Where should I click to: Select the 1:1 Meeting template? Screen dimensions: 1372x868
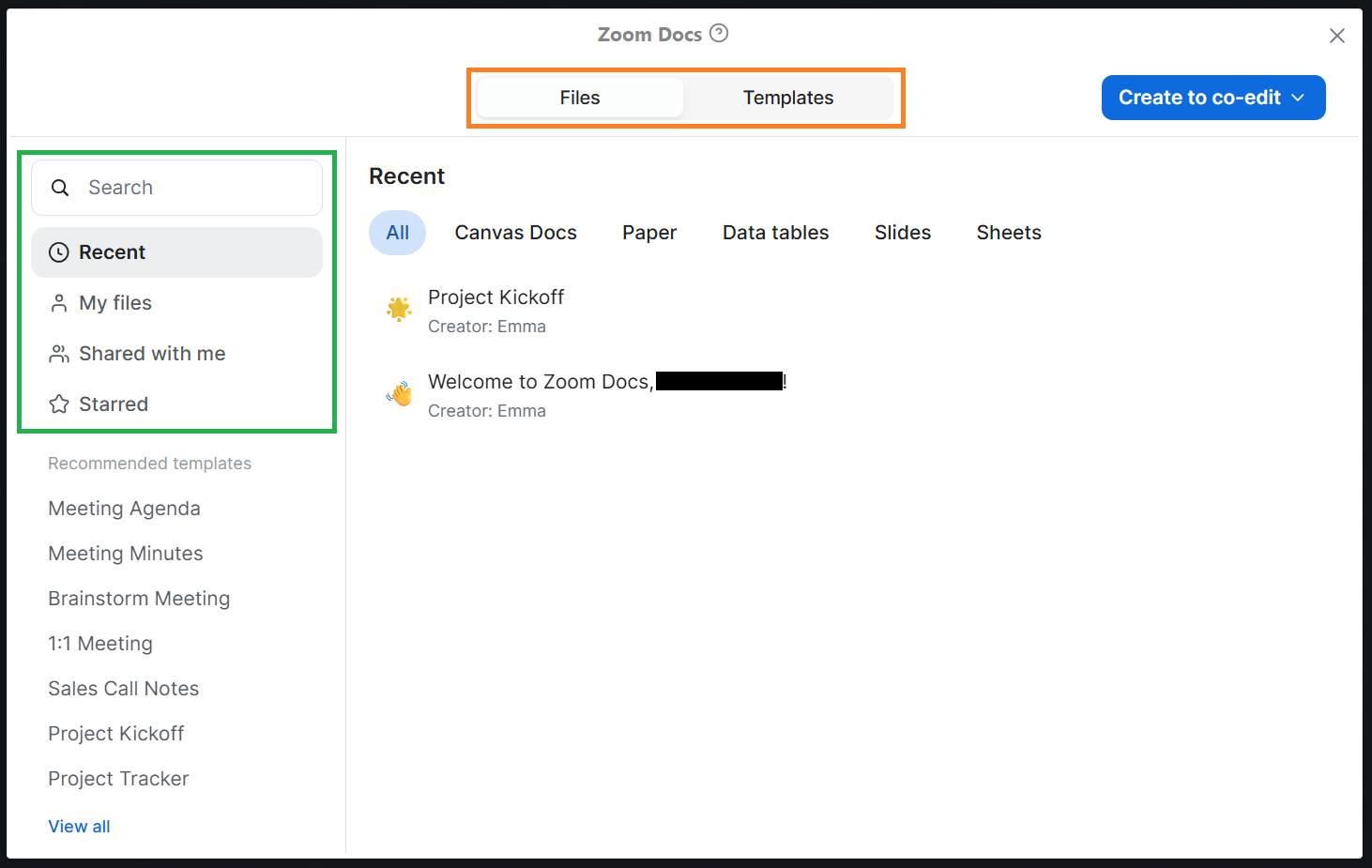(x=100, y=644)
